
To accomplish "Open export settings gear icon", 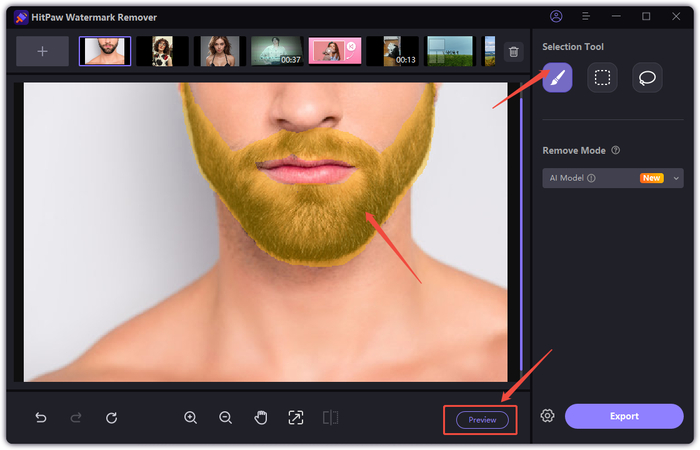I will (547, 416).
